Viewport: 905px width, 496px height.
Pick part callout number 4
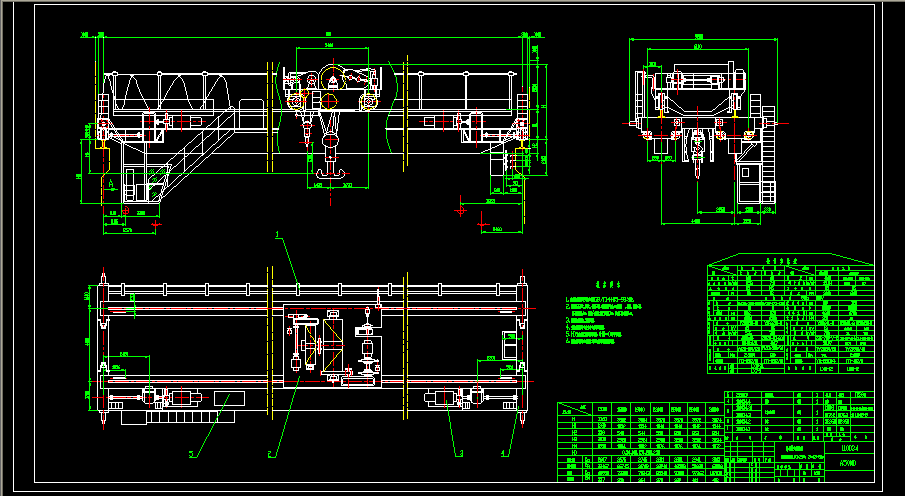coord(503,451)
